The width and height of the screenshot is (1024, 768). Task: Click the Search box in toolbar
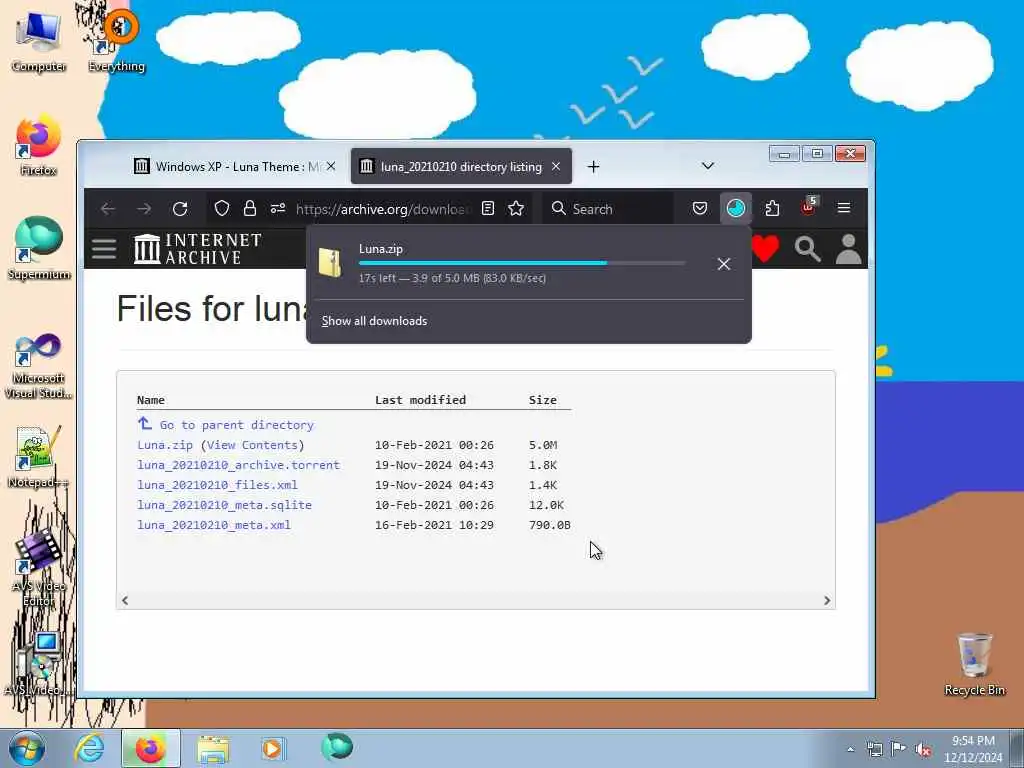coord(607,209)
